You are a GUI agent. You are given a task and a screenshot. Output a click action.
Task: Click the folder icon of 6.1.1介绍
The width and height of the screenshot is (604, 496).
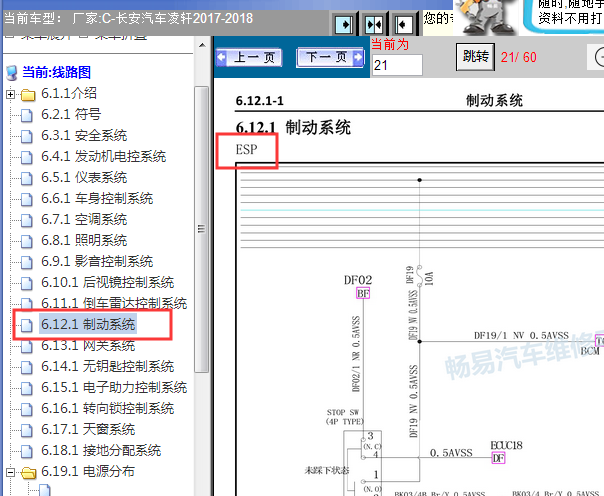(28, 94)
